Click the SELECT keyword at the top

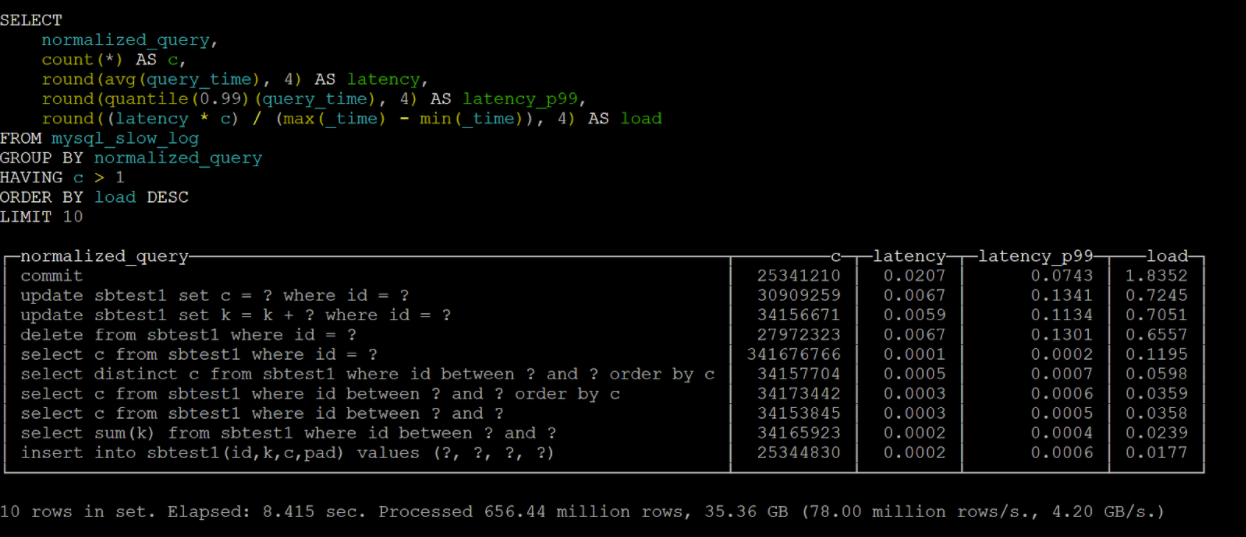[31, 20]
